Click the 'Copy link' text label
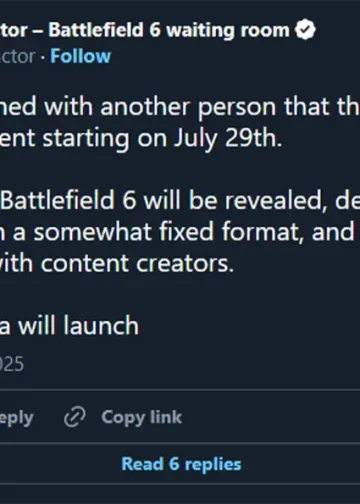The image size is (360, 504). [142, 417]
